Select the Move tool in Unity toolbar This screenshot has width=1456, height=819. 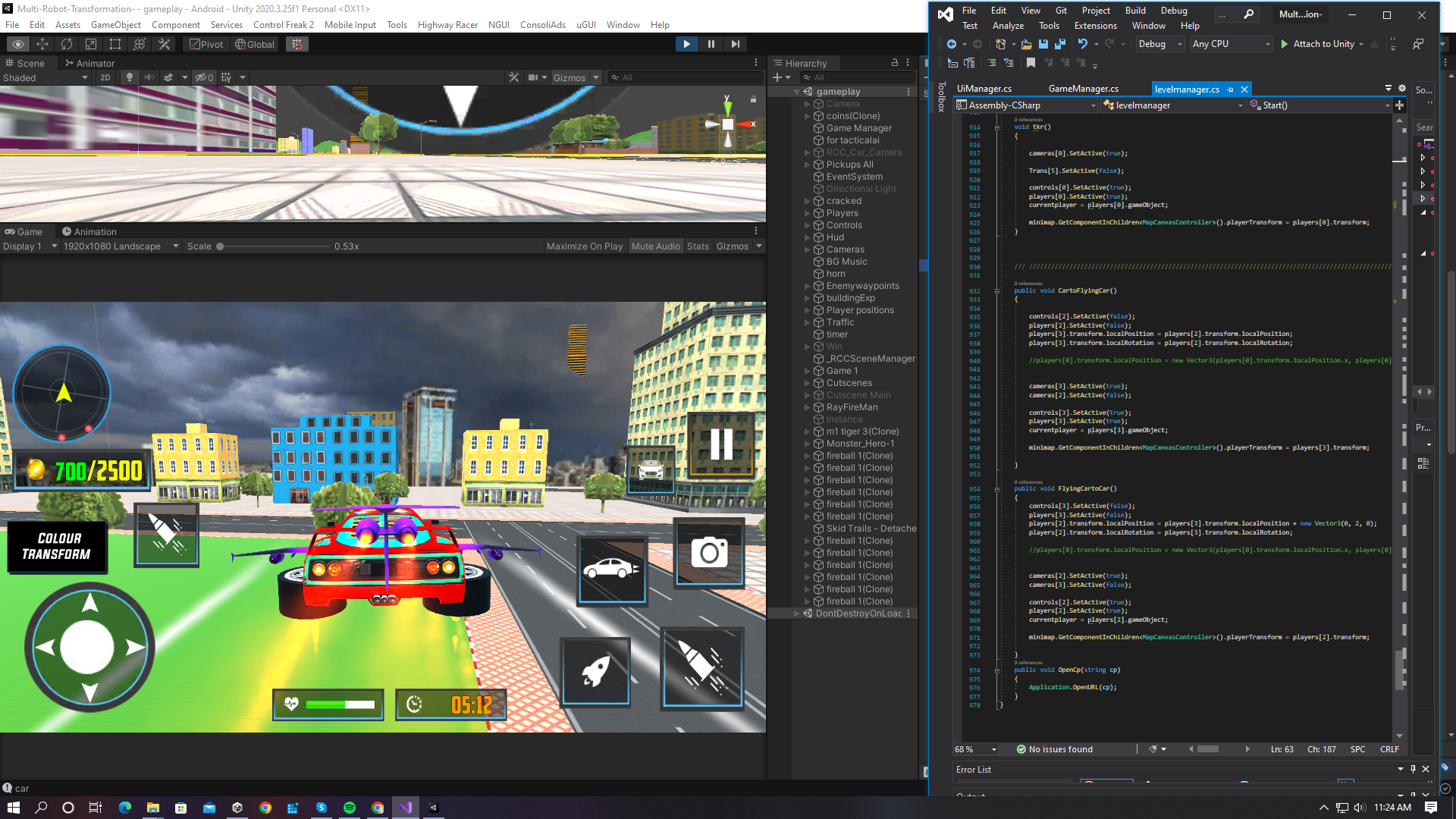42,44
